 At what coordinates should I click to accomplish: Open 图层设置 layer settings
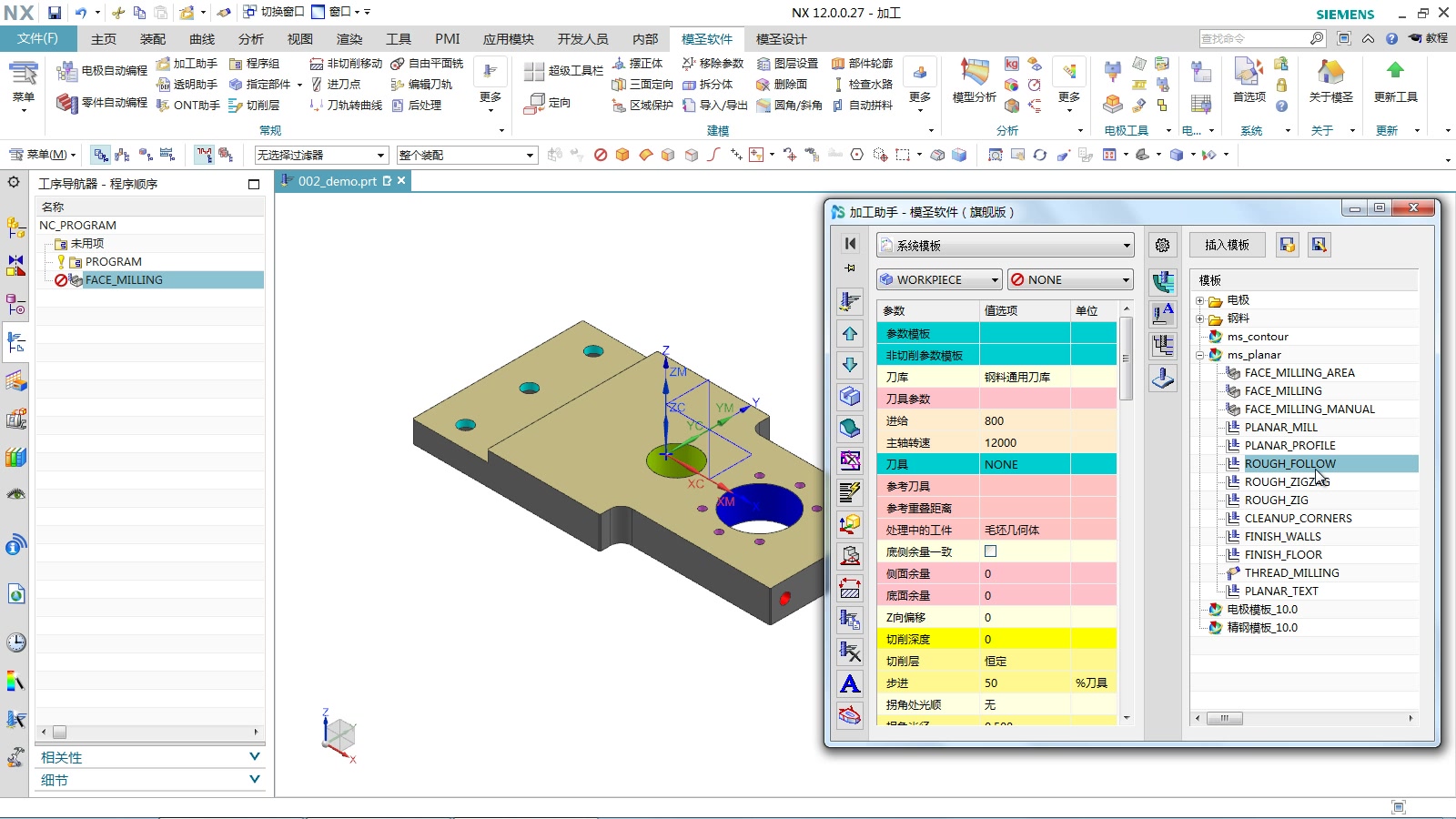(x=787, y=64)
